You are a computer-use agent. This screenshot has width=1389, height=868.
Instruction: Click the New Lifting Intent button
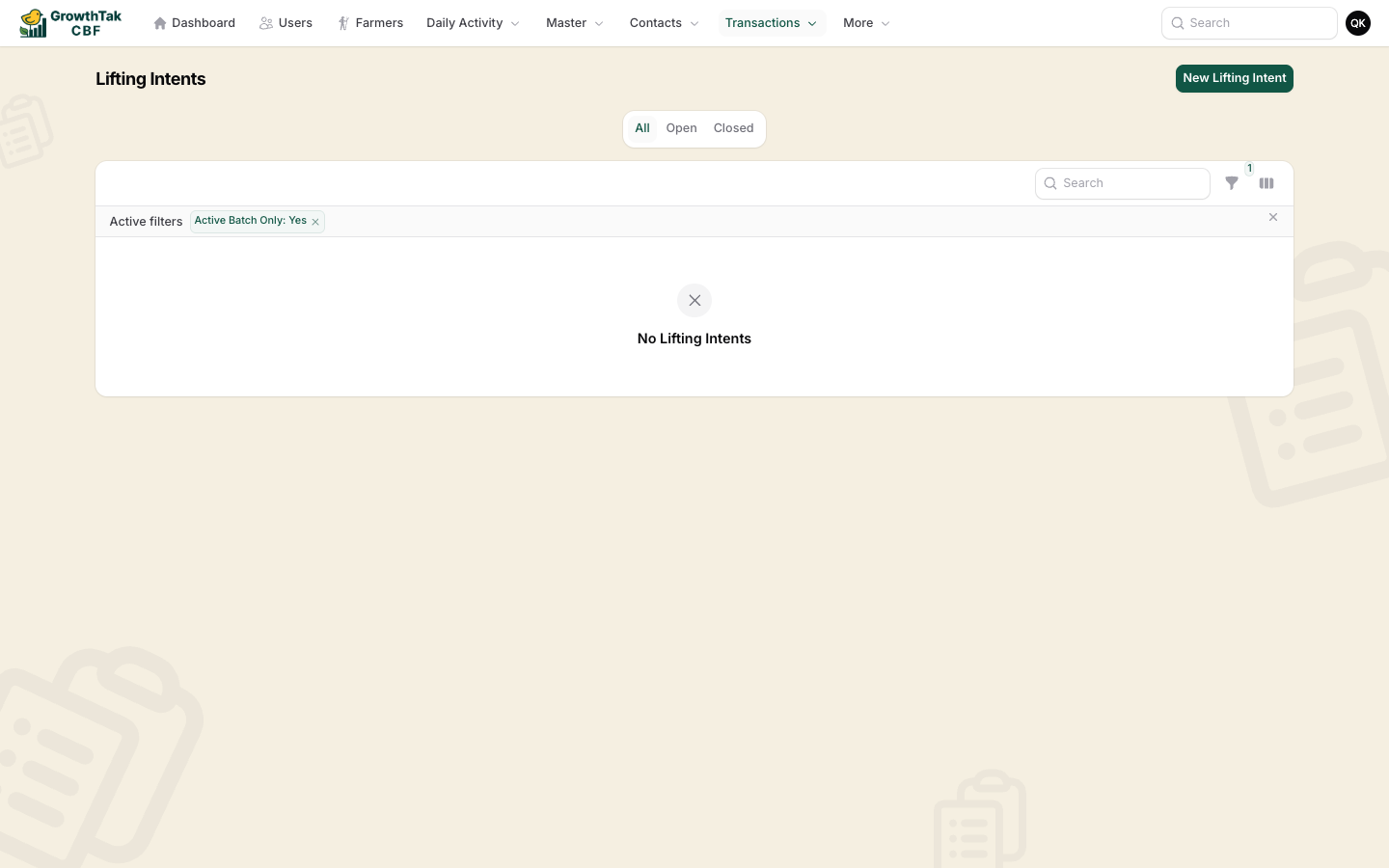pos(1235,78)
